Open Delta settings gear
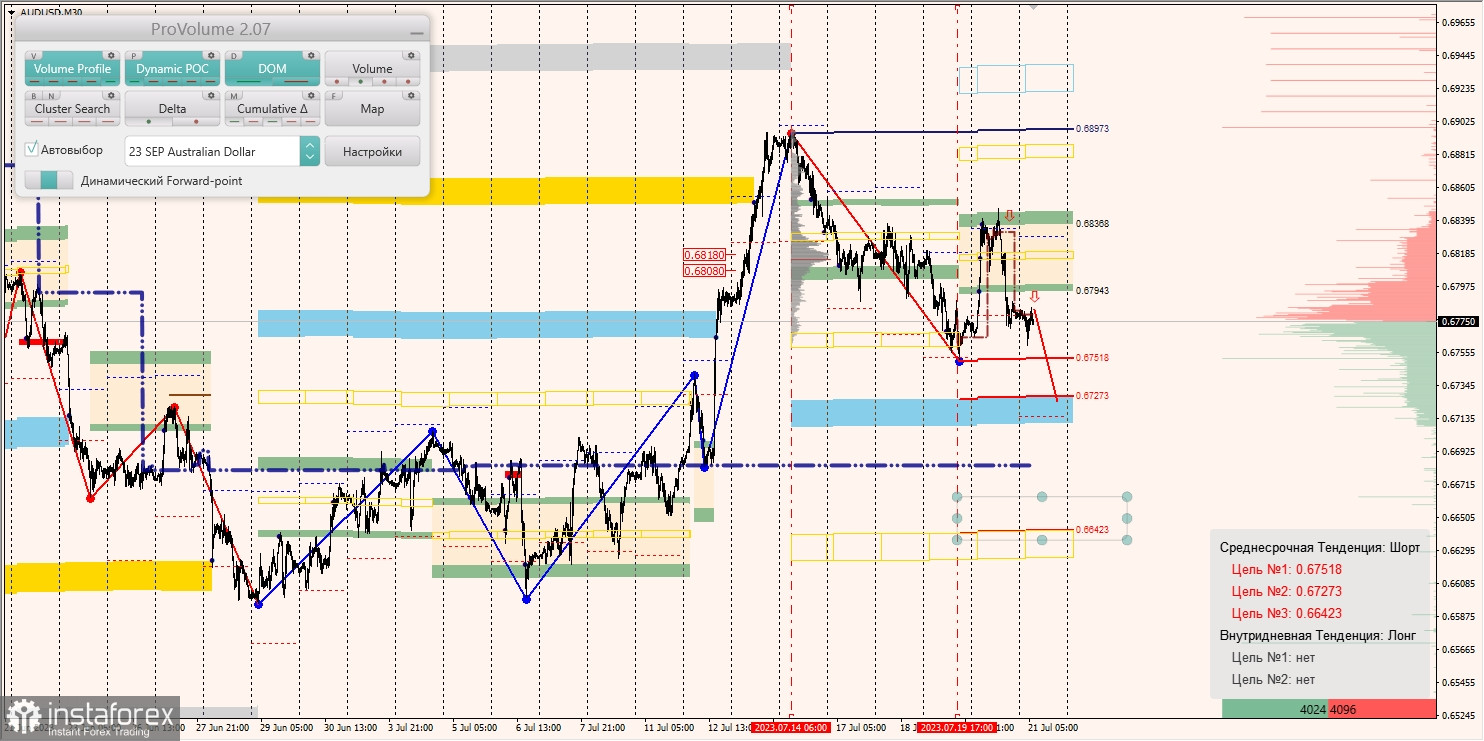The width and height of the screenshot is (1484, 741). pos(211,95)
